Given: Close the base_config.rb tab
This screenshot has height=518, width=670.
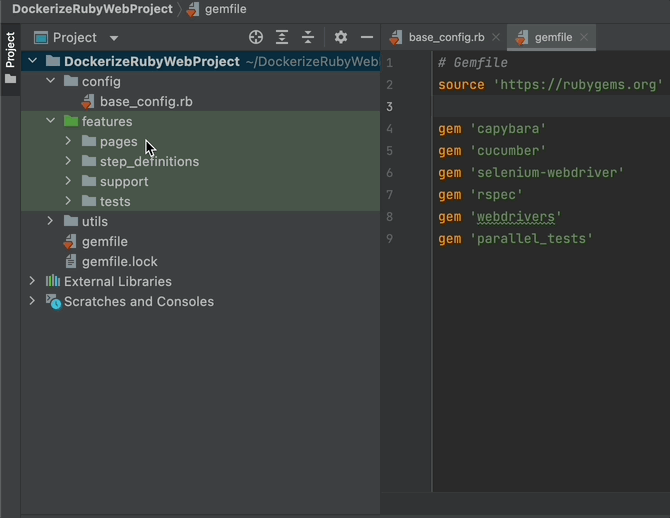Looking at the screenshot, I should point(496,38).
